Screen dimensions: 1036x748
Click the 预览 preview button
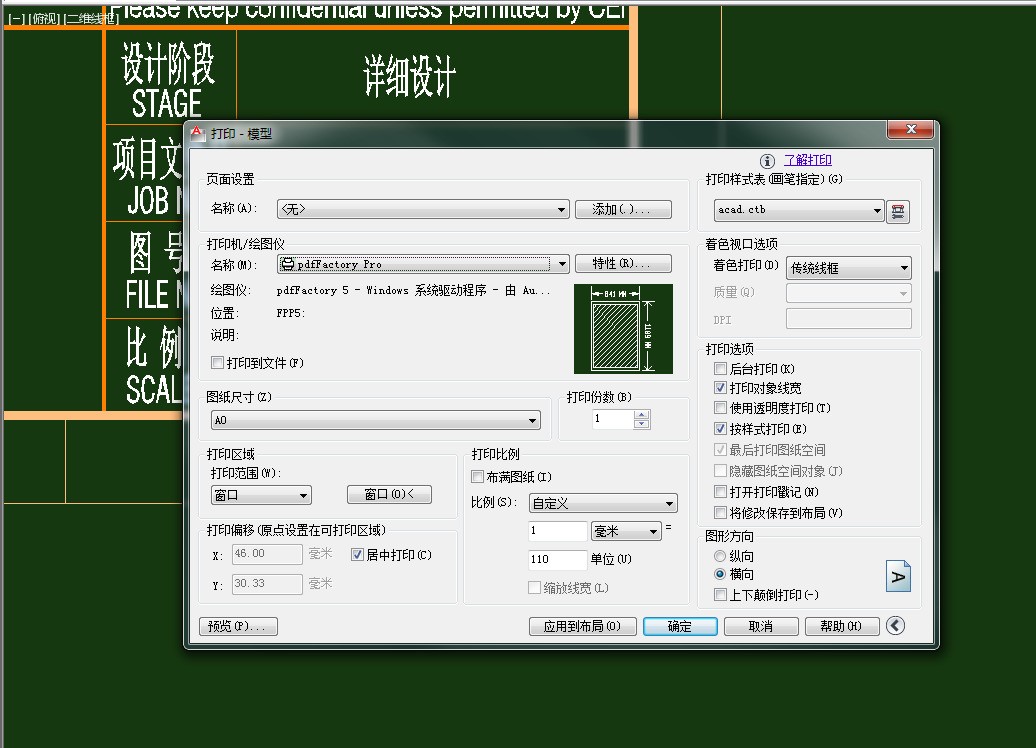pyautogui.click(x=238, y=626)
